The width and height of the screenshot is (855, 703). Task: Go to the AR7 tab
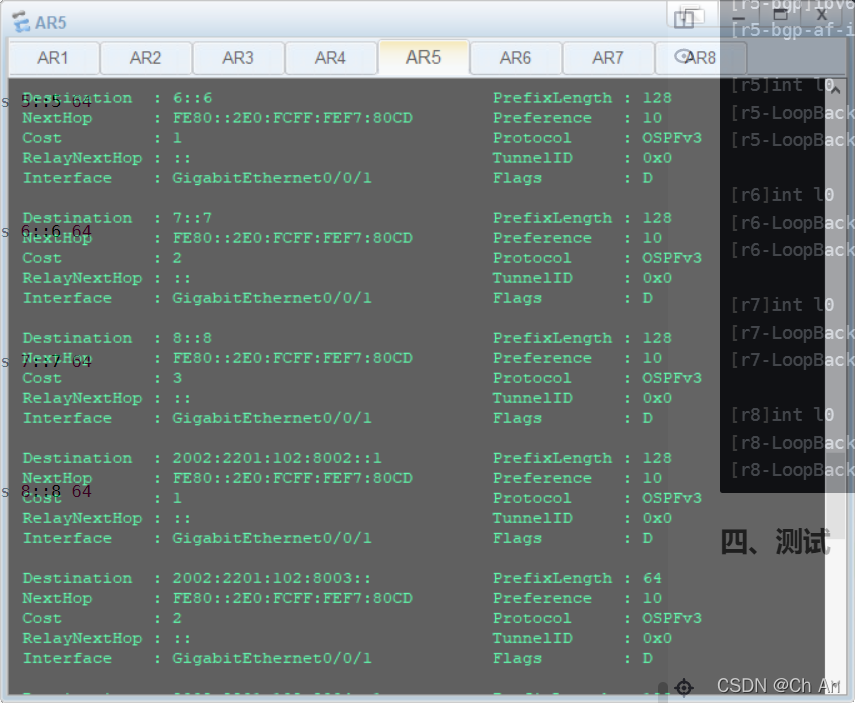[x=608, y=58]
